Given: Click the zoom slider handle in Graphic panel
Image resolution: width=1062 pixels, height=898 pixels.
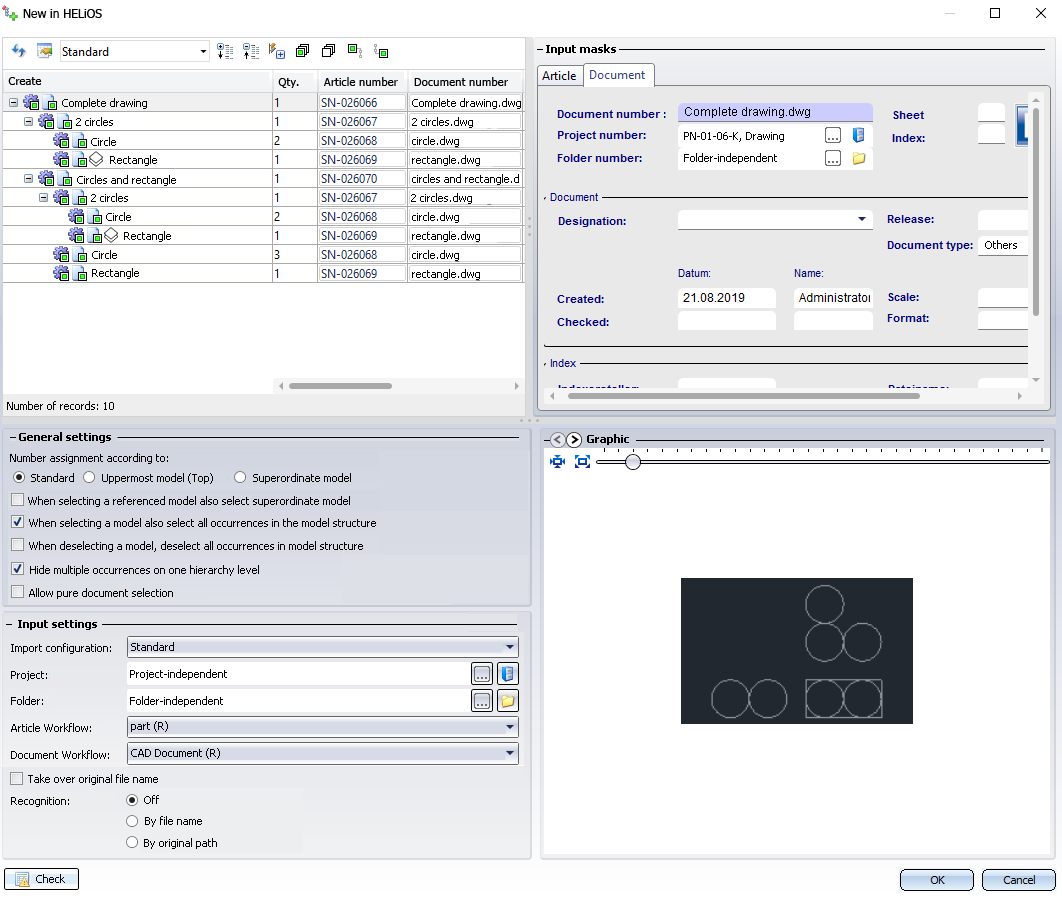Looking at the screenshot, I should 633,462.
